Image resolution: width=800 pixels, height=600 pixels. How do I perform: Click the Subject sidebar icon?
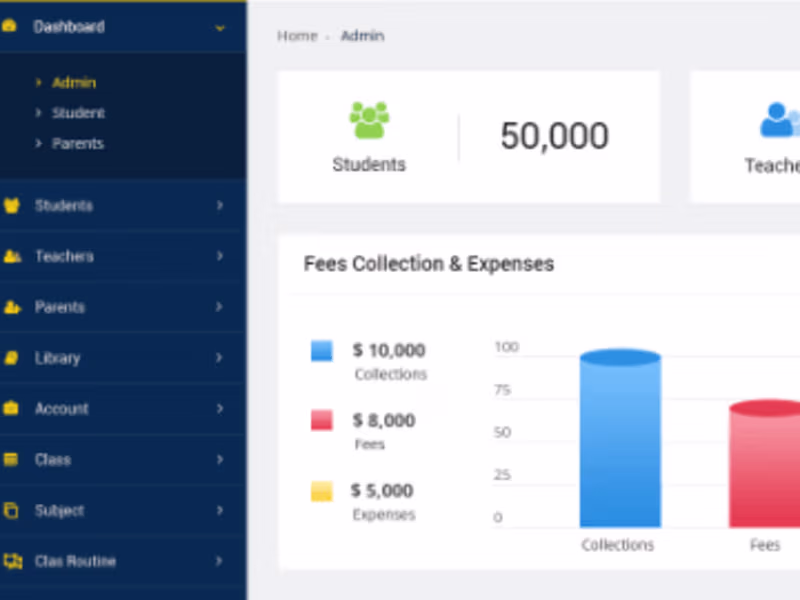pos(11,510)
